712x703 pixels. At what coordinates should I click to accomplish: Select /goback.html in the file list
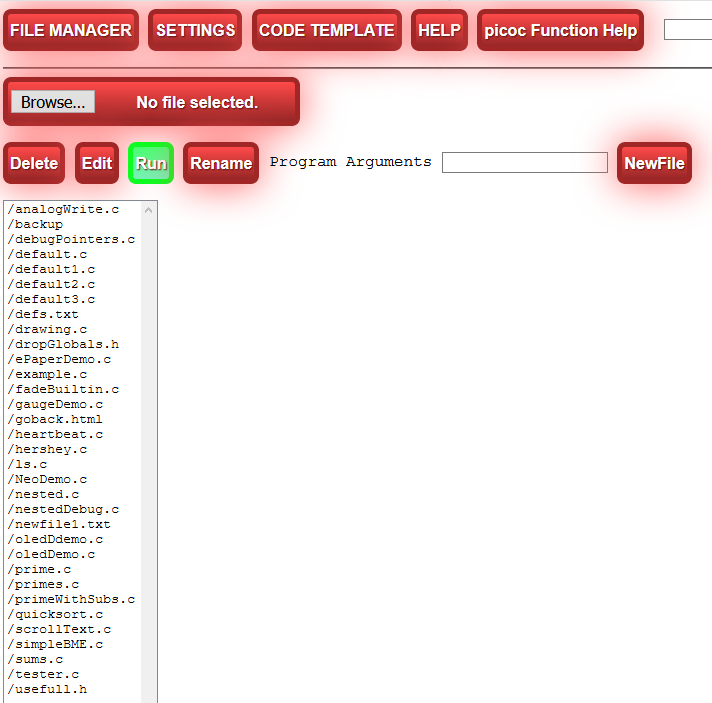tap(73, 419)
